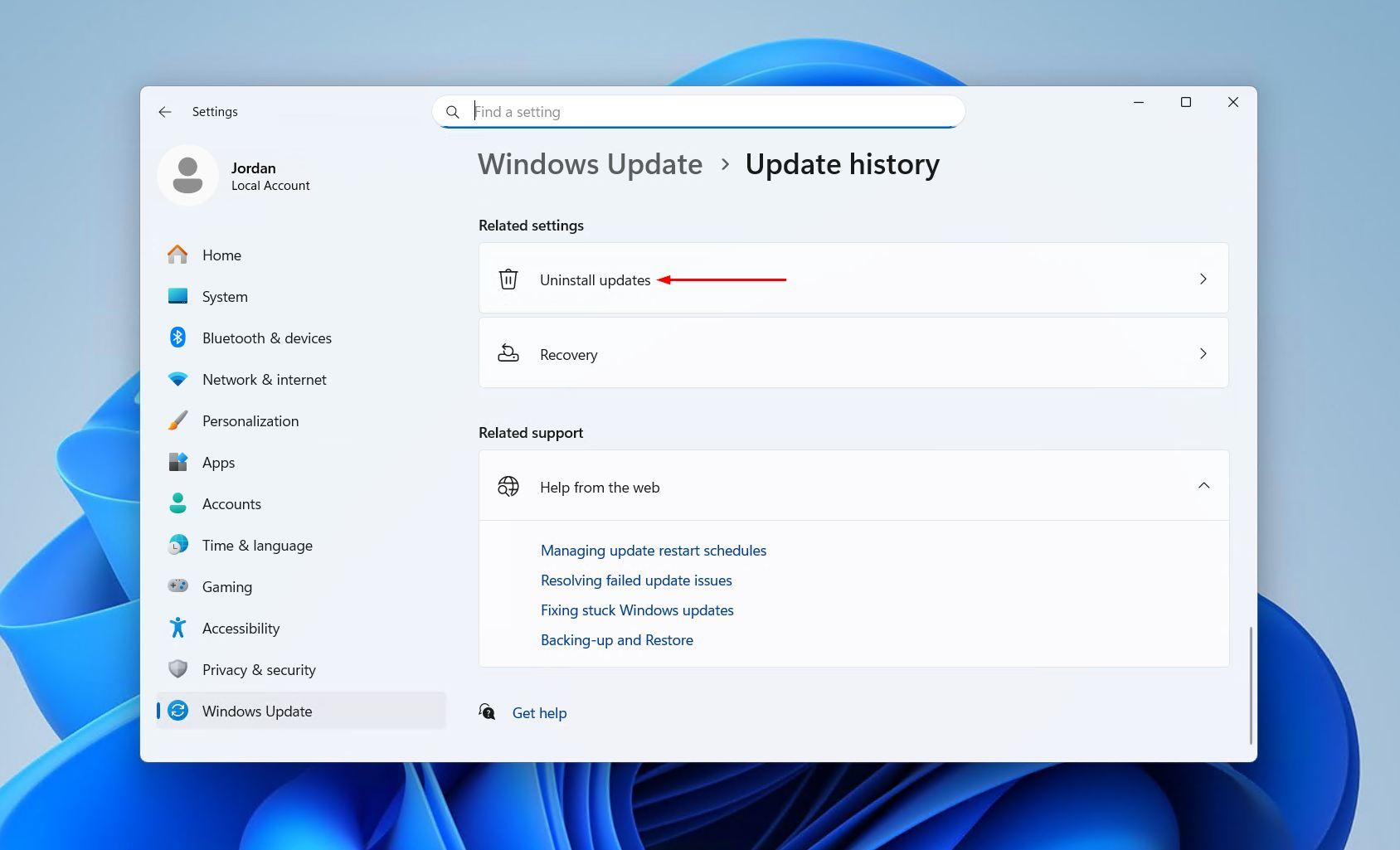Image resolution: width=1400 pixels, height=850 pixels.
Task: Open the Gaming settings section
Action: click(x=301, y=586)
